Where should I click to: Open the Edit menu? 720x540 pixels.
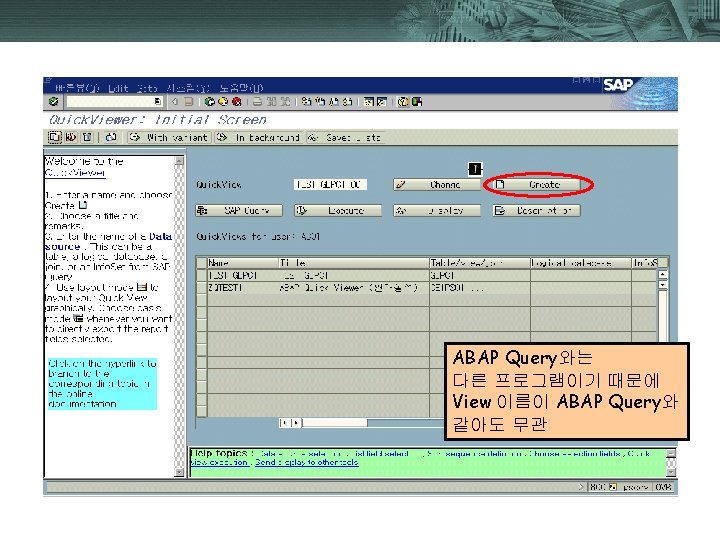click(118, 88)
